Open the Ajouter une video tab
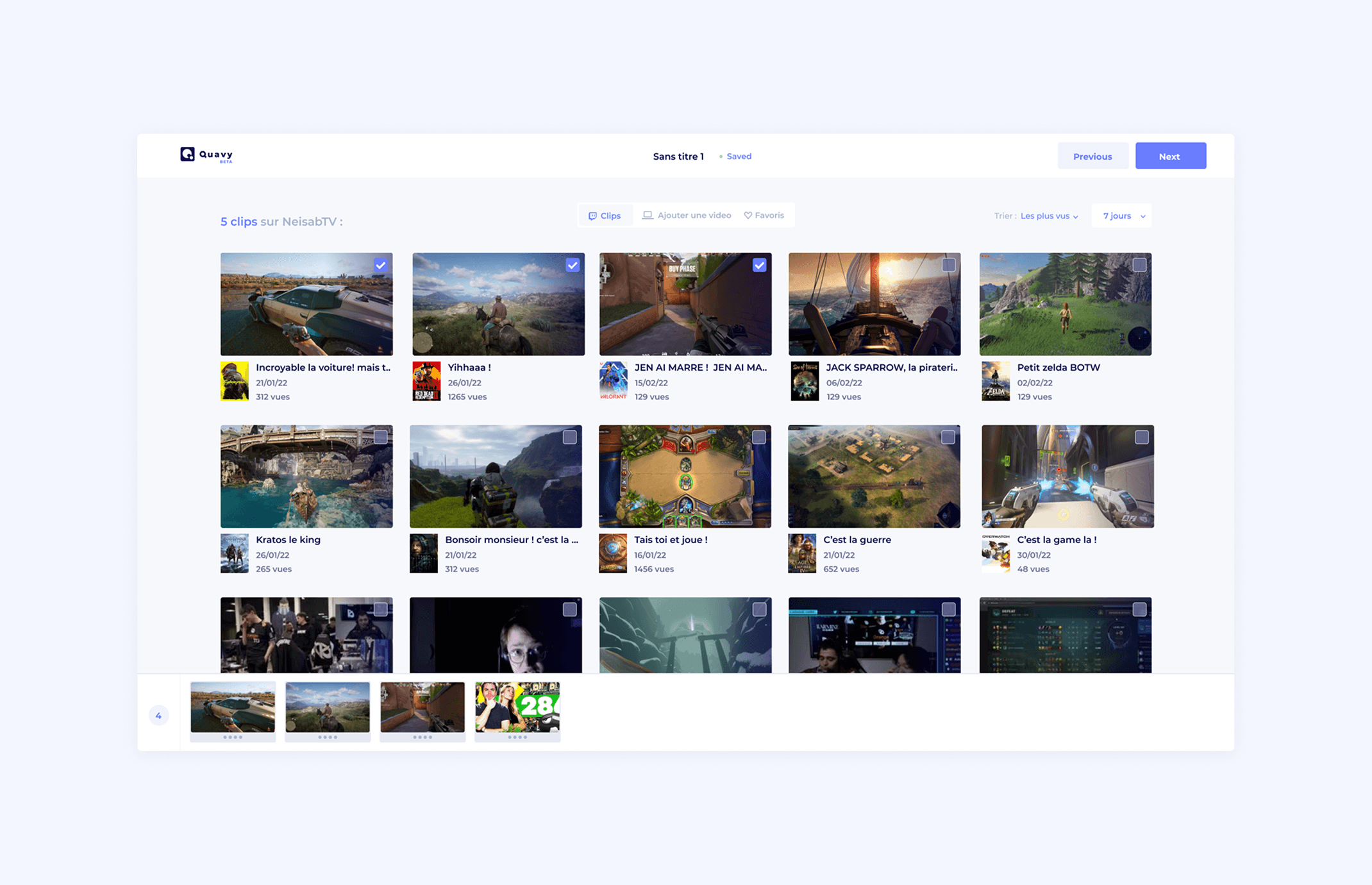Image resolution: width=1372 pixels, height=885 pixels. pyautogui.click(x=687, y=215)
